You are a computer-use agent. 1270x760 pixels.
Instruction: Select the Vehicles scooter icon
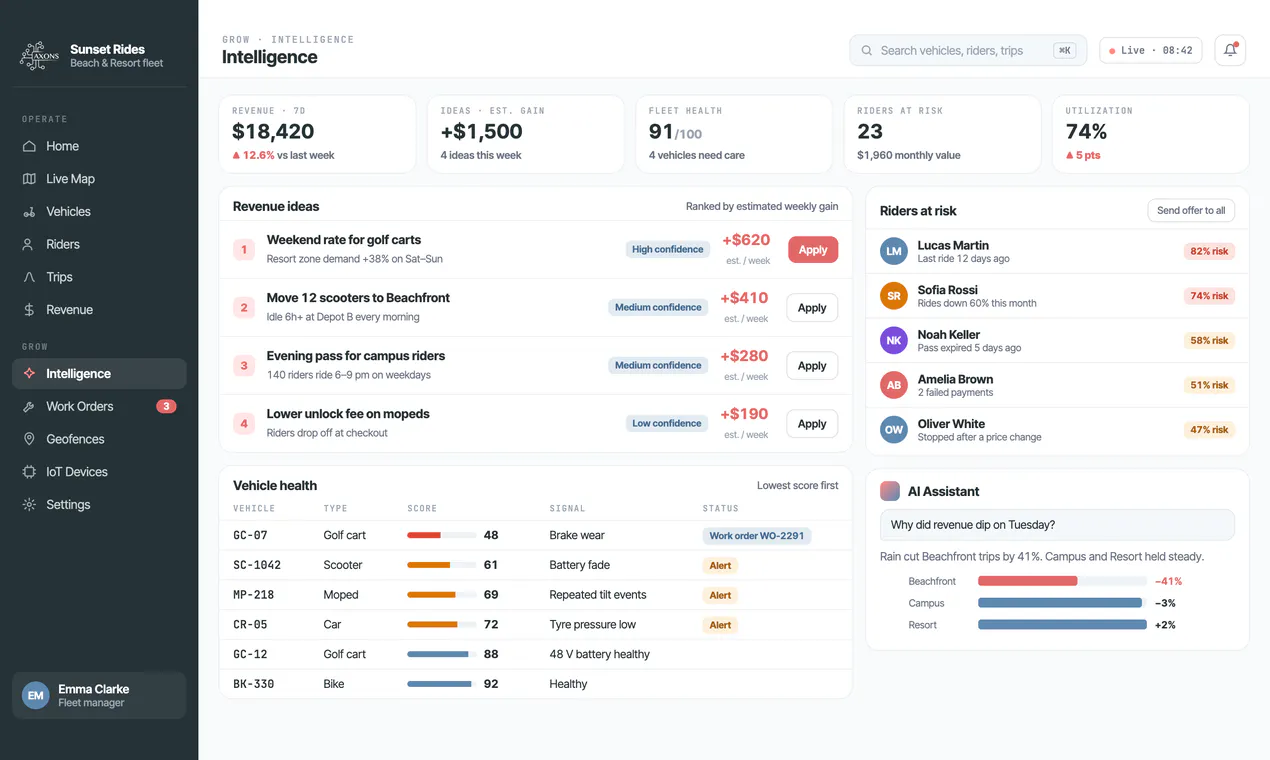coord(29,212)
